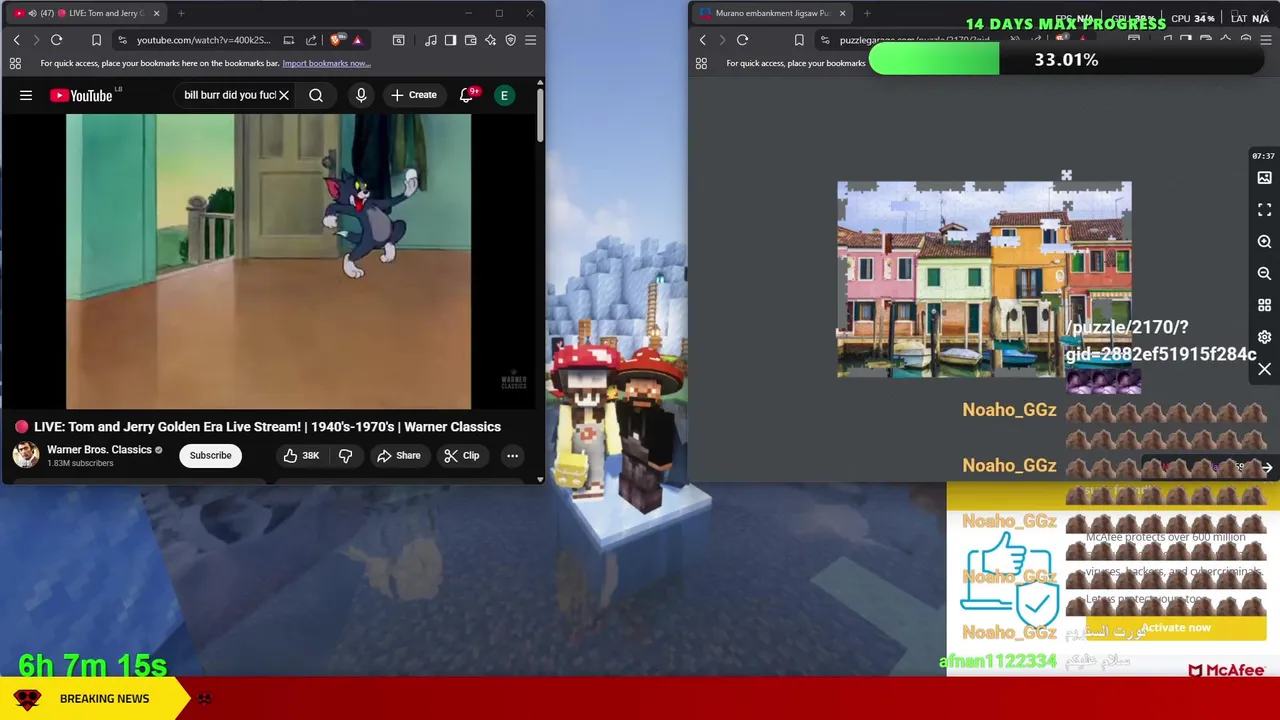Share the page from the YouTube address bar
Image resolution: width=1280 pixels, height=720 pixels.
coord(311,40)
